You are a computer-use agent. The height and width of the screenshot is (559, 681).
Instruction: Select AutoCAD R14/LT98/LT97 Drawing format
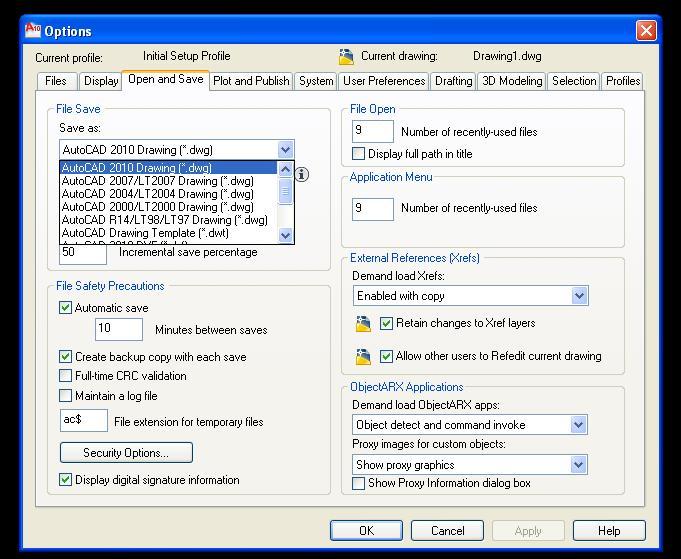click(169, 220)
